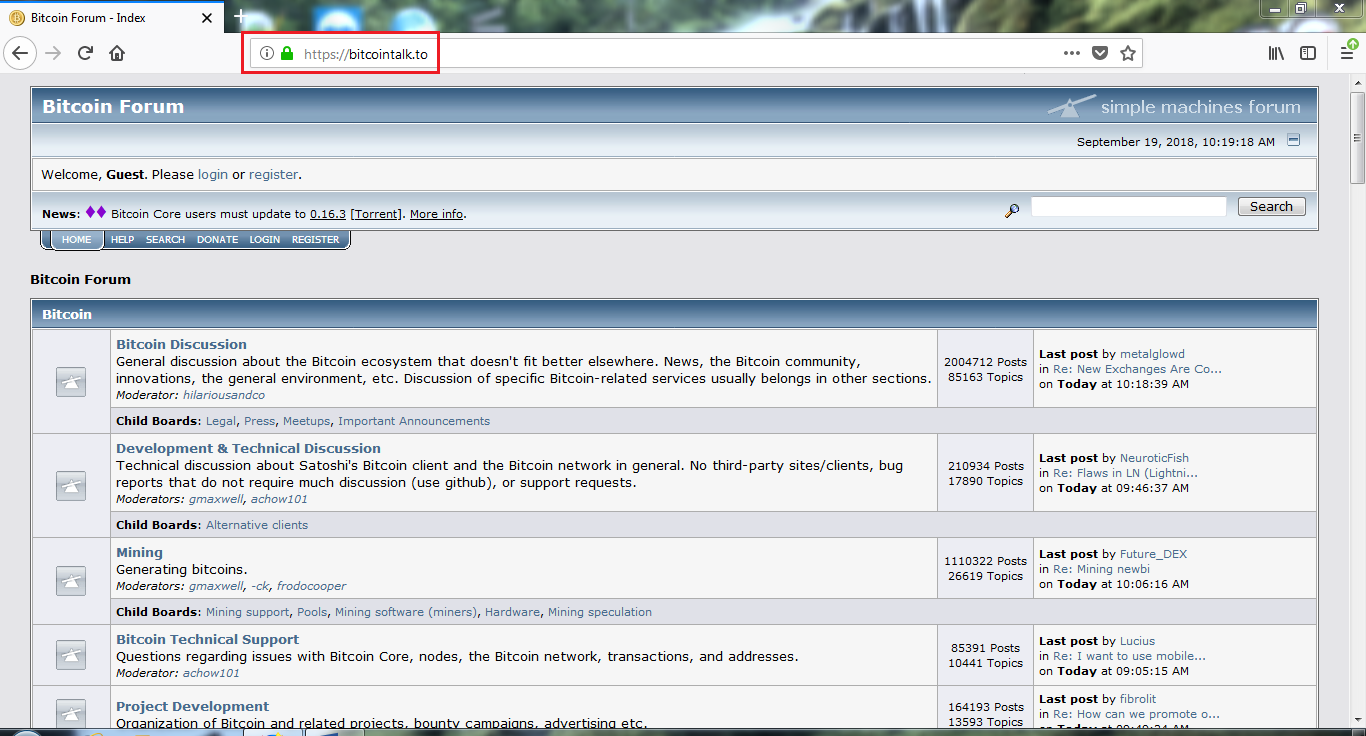Click the simple machines forum logo

(x=1175, y=106)
